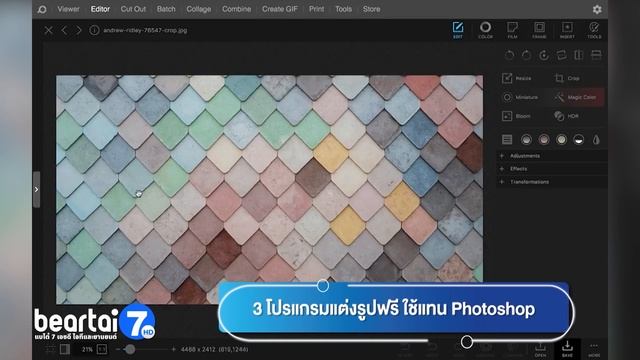
Task: Show image info with the info icon
Action: point(94,30)
